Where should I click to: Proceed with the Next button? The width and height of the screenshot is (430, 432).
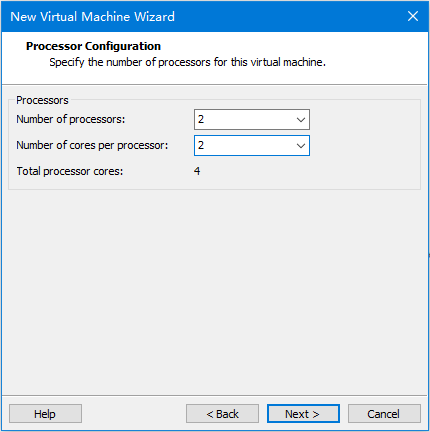point(303,414)
